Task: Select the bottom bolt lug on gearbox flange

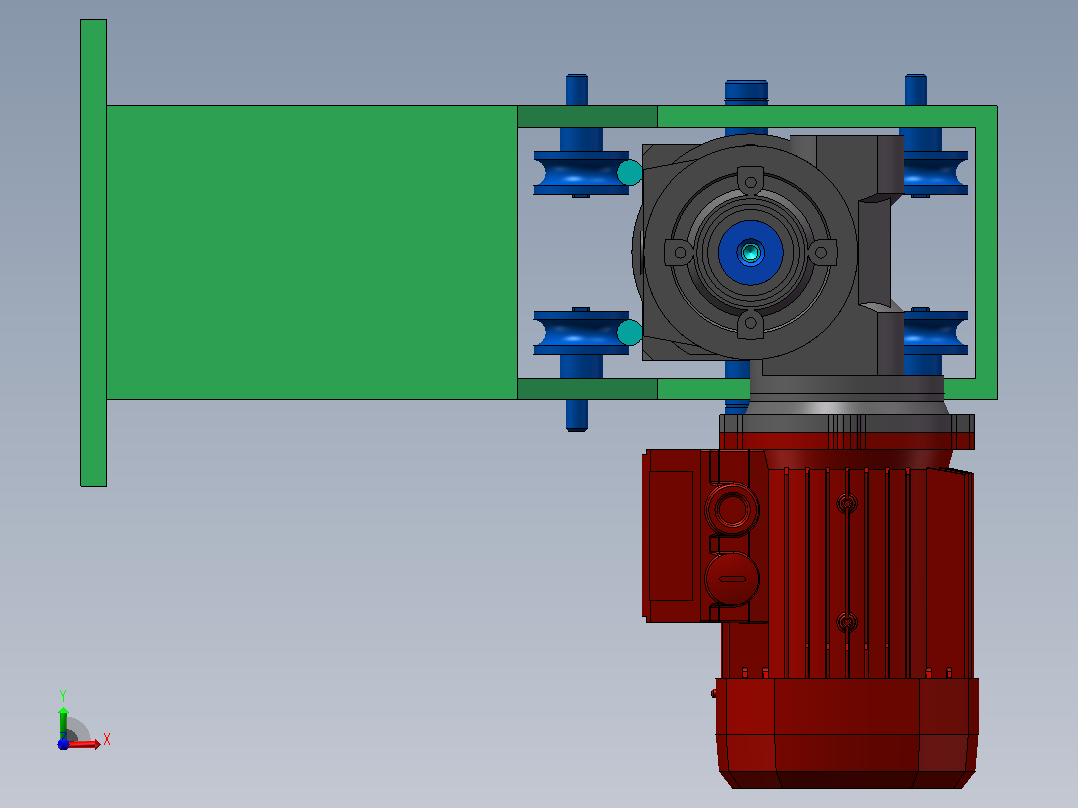Action: (751, 324)
